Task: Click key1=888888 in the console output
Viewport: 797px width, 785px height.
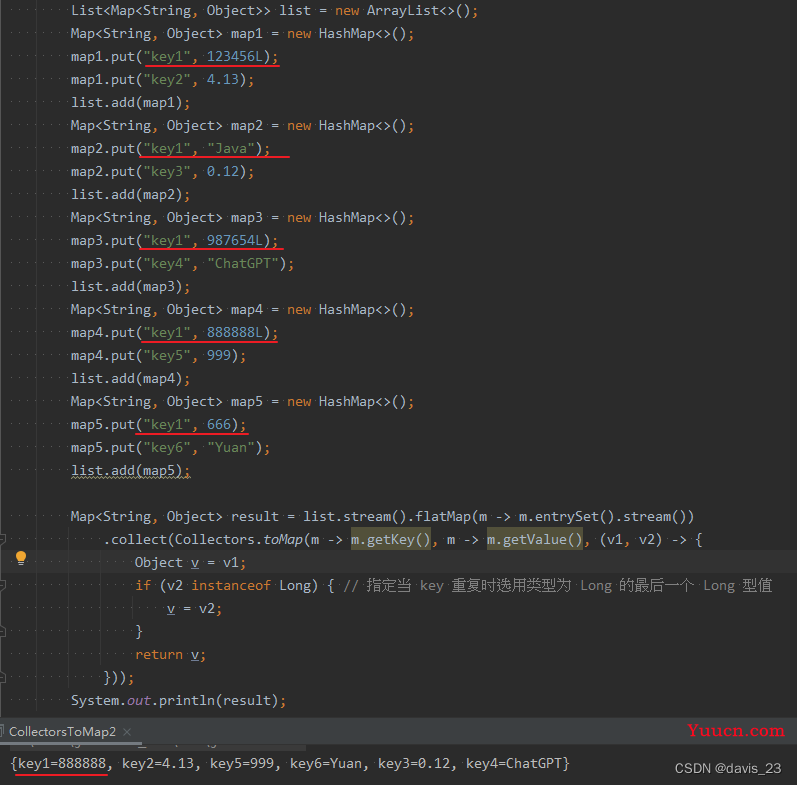Action: pos(62,764)
